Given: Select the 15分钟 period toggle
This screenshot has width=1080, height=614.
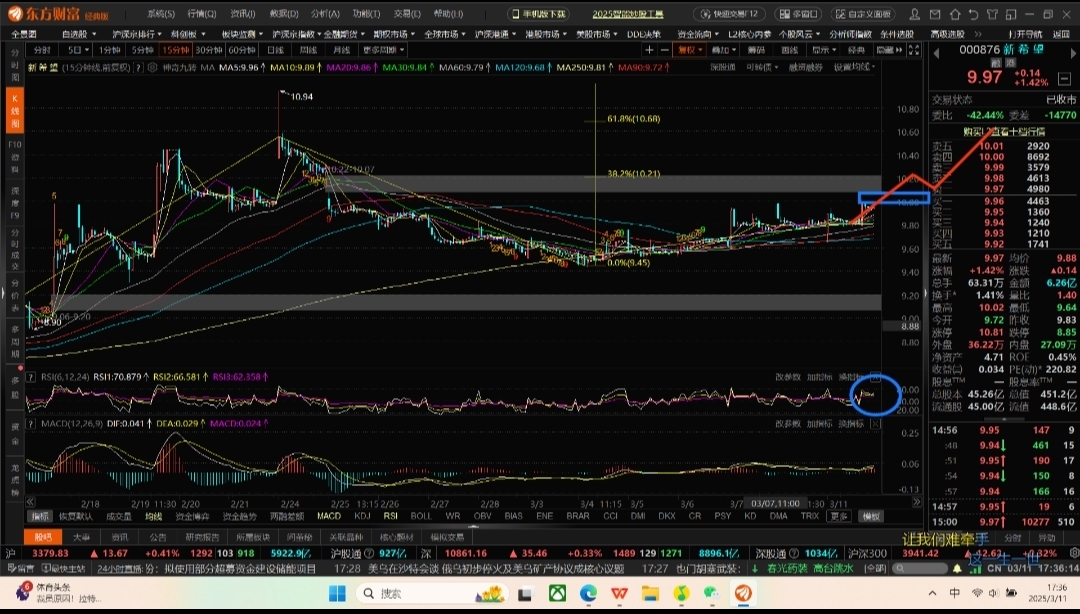Looking at the screenshot, I should pos(174,49).
